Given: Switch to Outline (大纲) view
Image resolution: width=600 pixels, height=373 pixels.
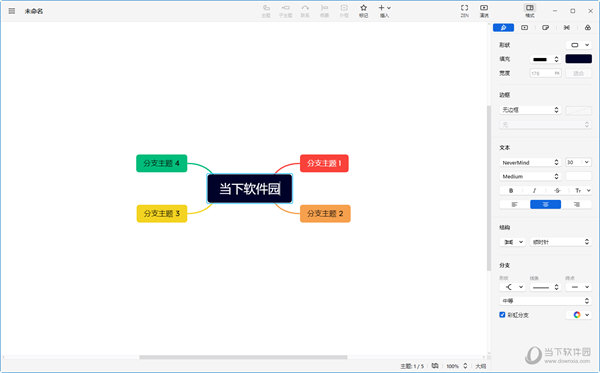Looking at the screenshot, I should [x=481, y=366].
